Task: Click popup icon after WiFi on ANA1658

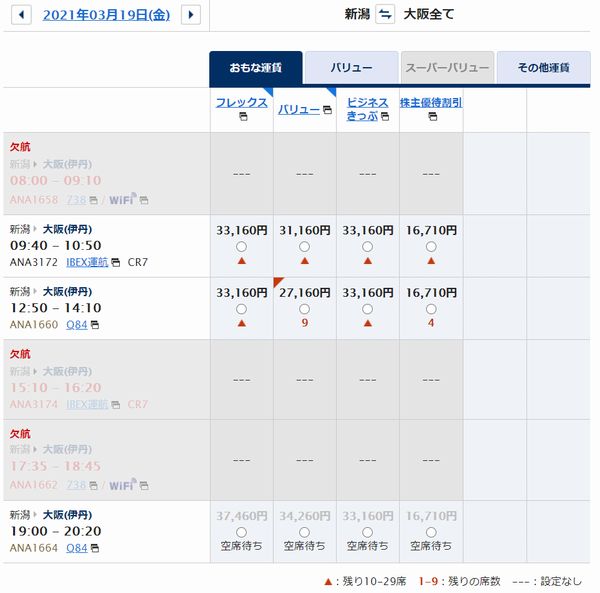Action: [x=144, y=200]
